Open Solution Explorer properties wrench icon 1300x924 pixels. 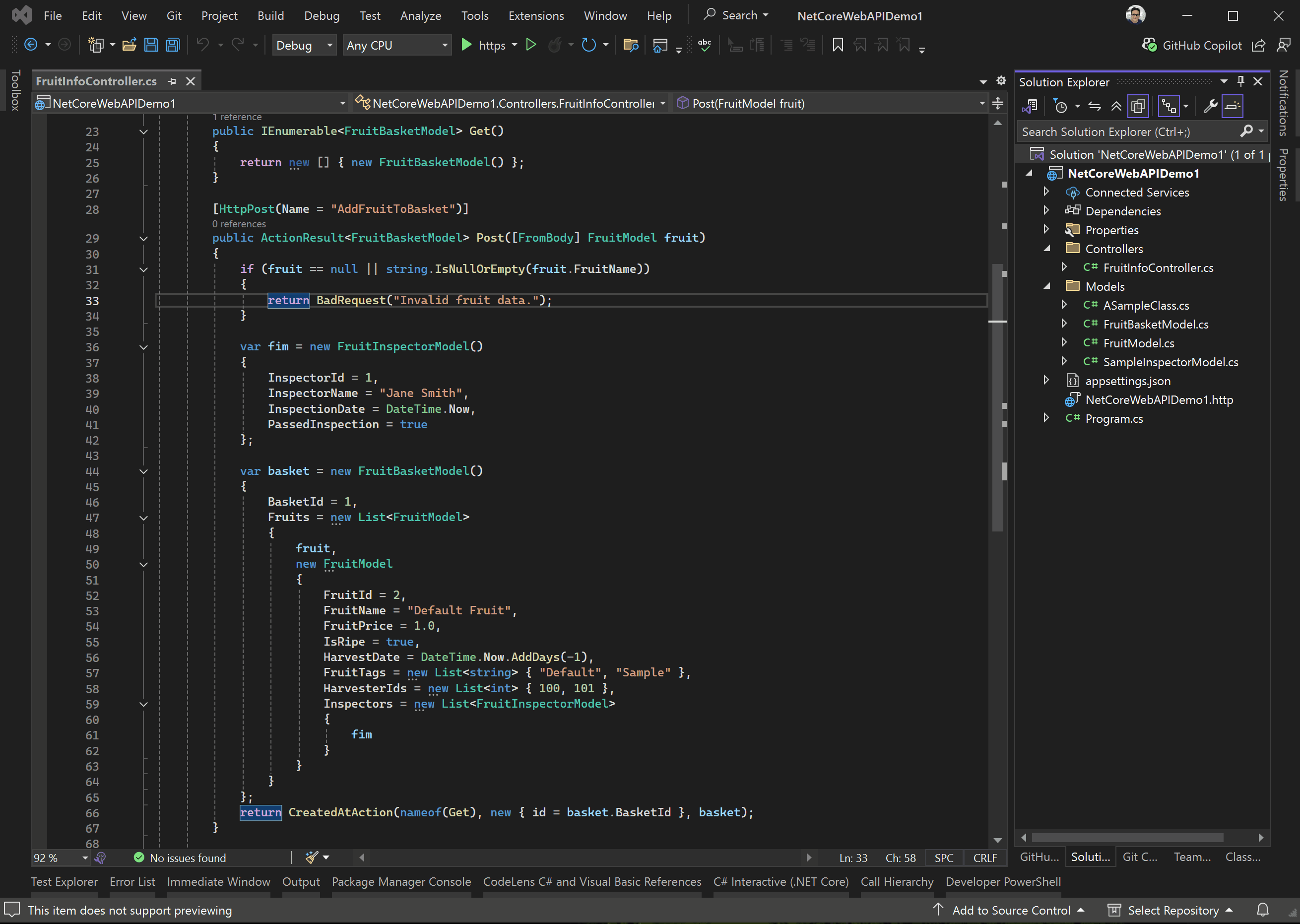pyautogui.click(x=1210, y=106)
